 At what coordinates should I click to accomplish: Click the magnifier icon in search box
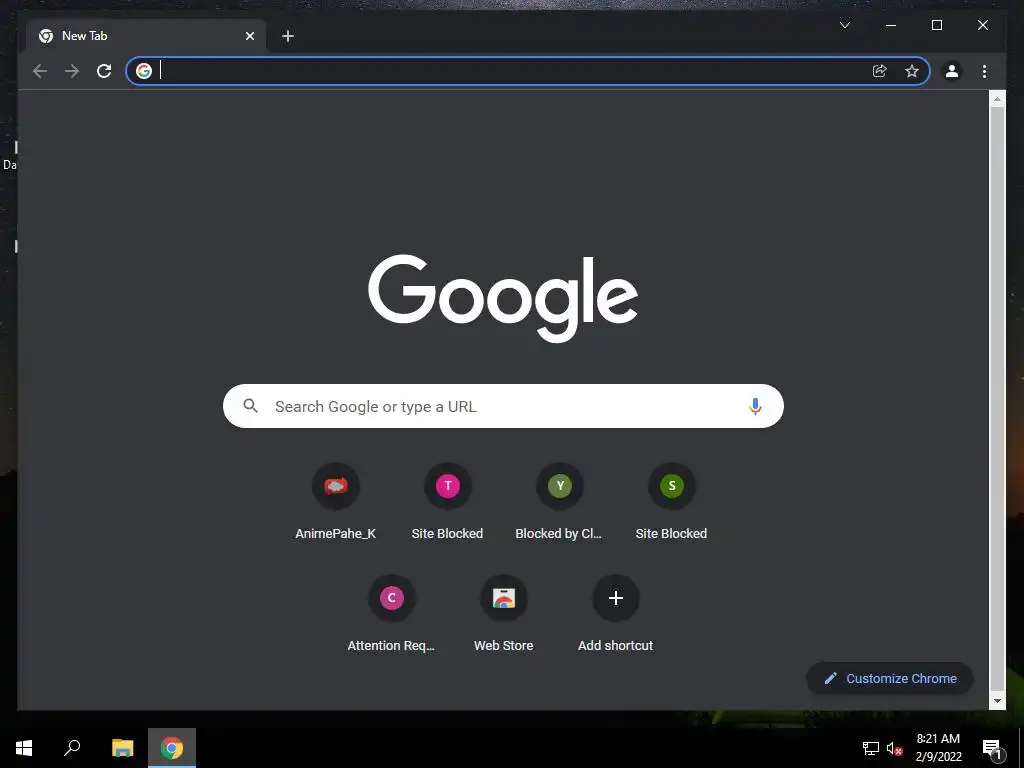(x=250, y=406)
